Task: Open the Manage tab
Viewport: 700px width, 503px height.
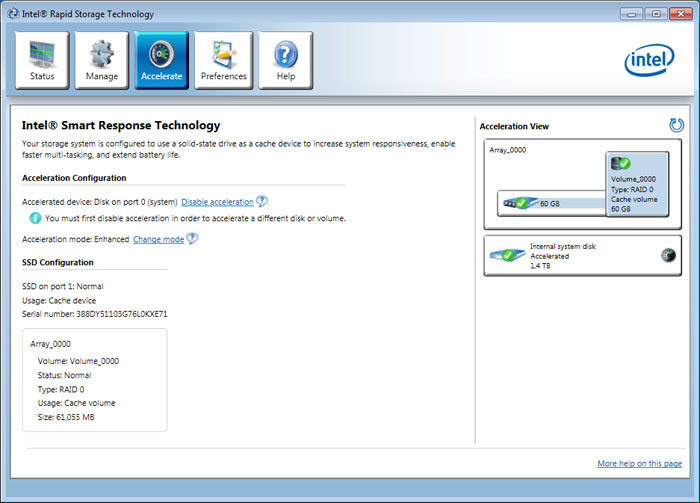Action: (102, 60)
